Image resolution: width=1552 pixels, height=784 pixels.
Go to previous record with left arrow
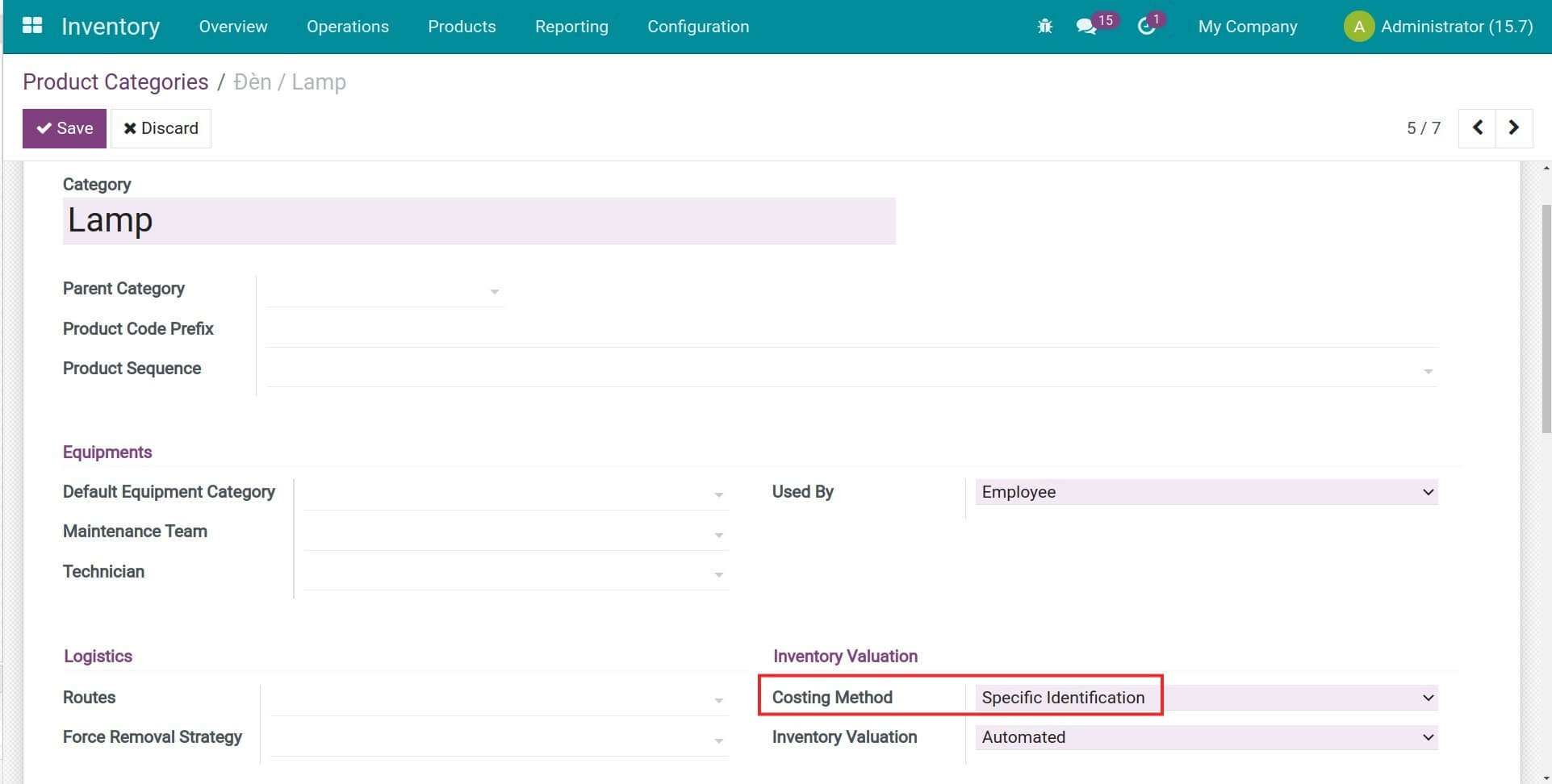tap(1477, 127)
